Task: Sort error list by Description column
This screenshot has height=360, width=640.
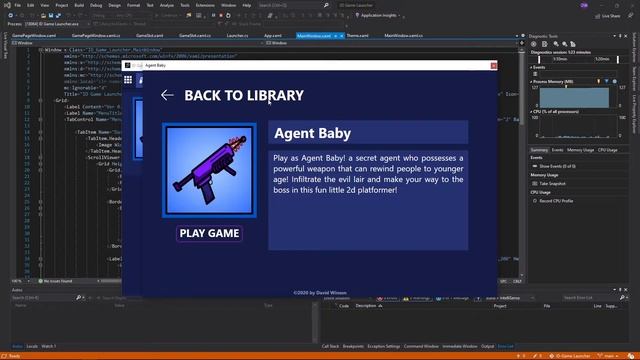Action: pos(366,306)
